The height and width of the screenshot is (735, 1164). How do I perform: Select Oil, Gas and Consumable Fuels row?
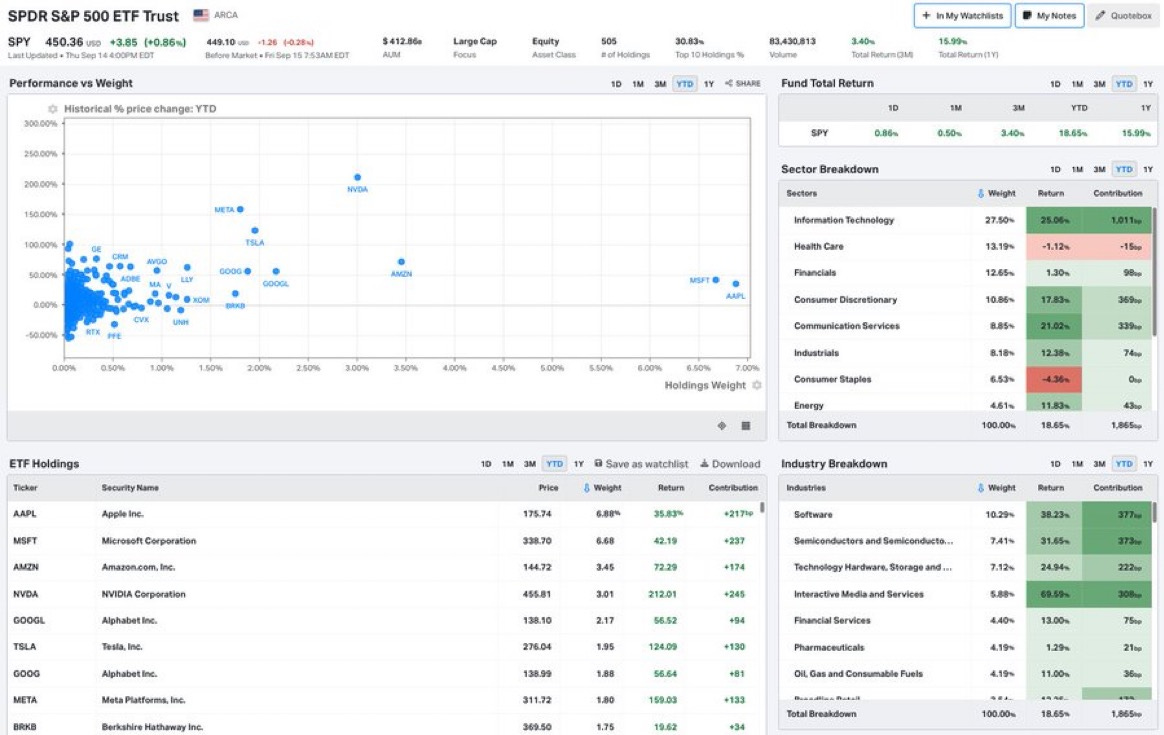pos(965,674)
